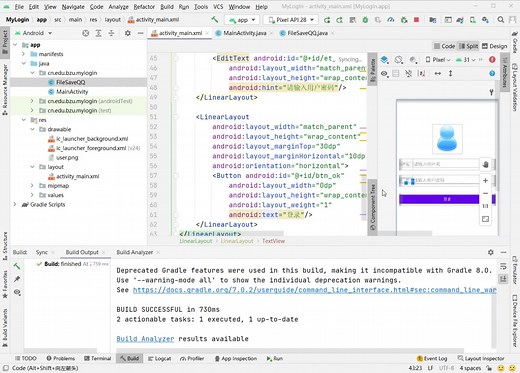Viewport: 520px width, 373px height.
Task: Collapse the java folder
Action: coord(23,63)
